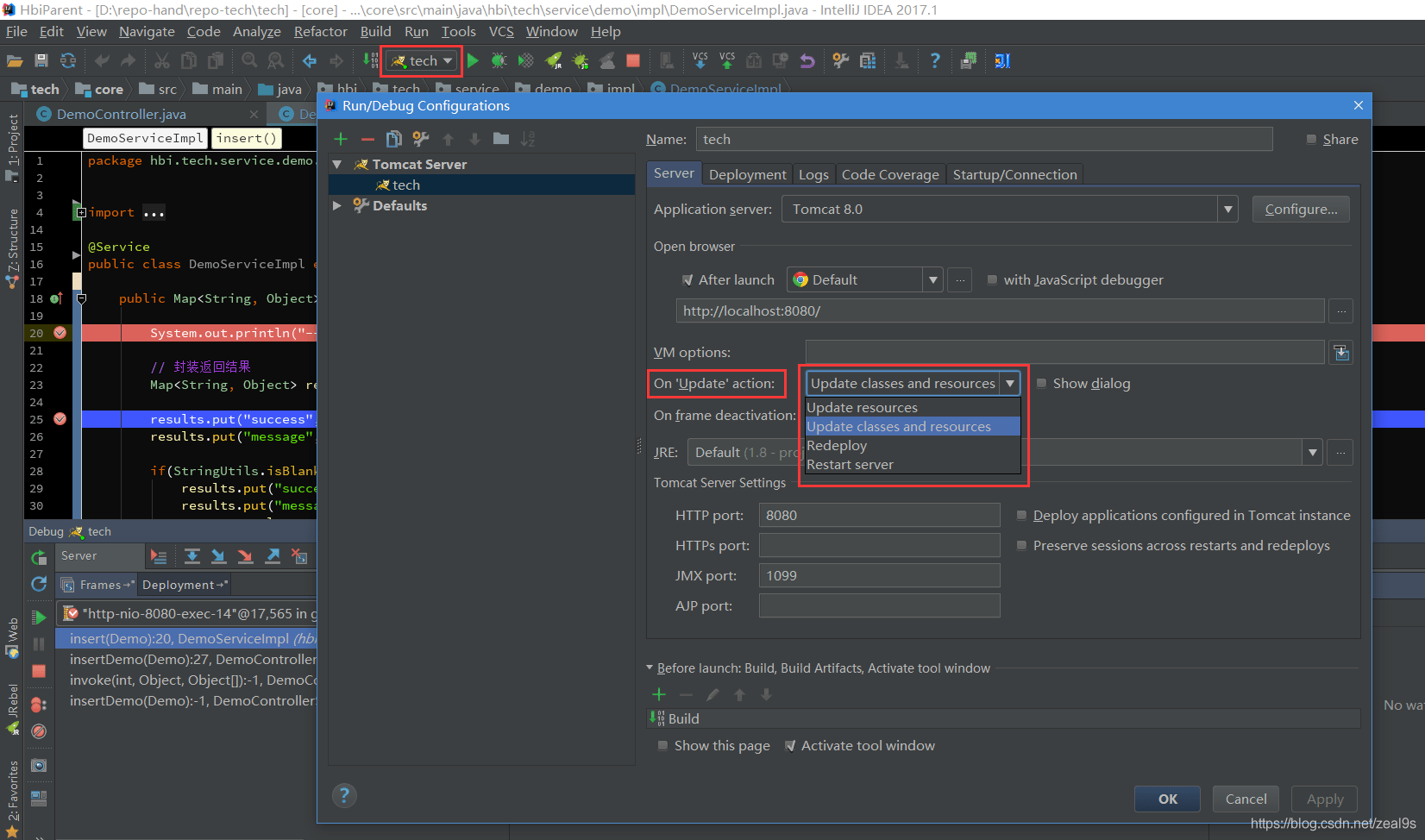The width and height of the screenshot is (1425, 840).
Task: Open the Startup/Connection tab
Action: click(1014, 174)
